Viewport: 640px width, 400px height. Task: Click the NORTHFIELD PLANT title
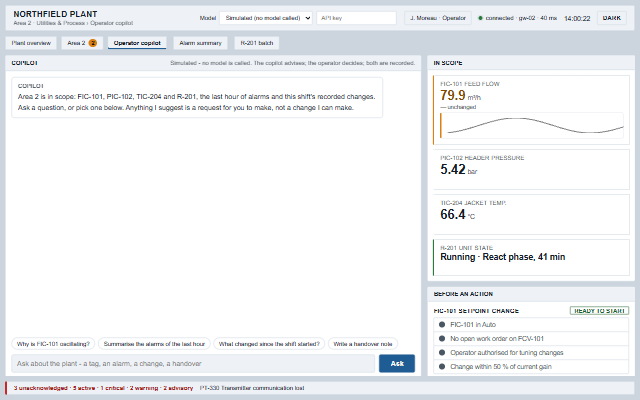56,14
